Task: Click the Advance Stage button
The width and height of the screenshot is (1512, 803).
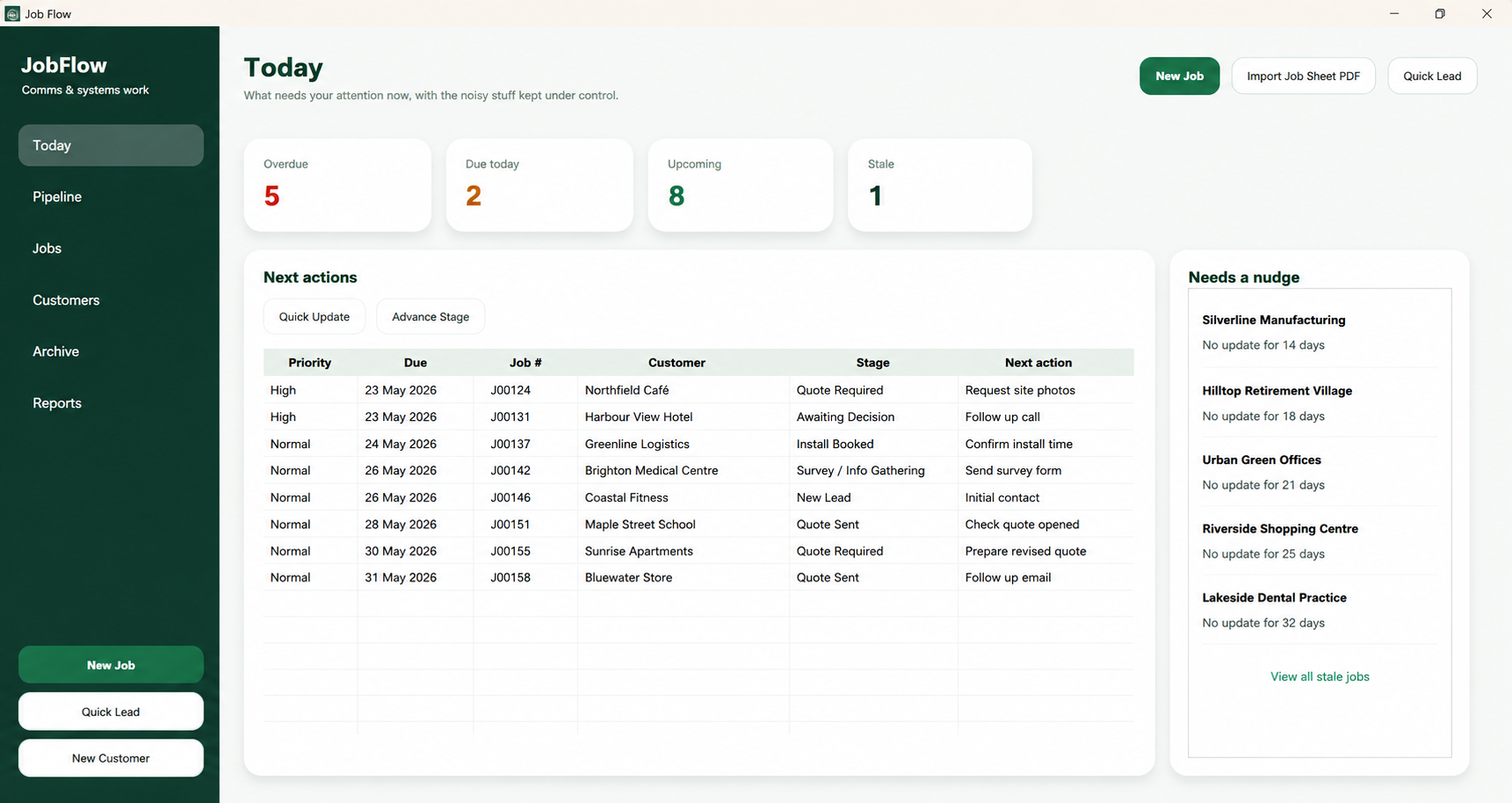Action: (430, 316)
